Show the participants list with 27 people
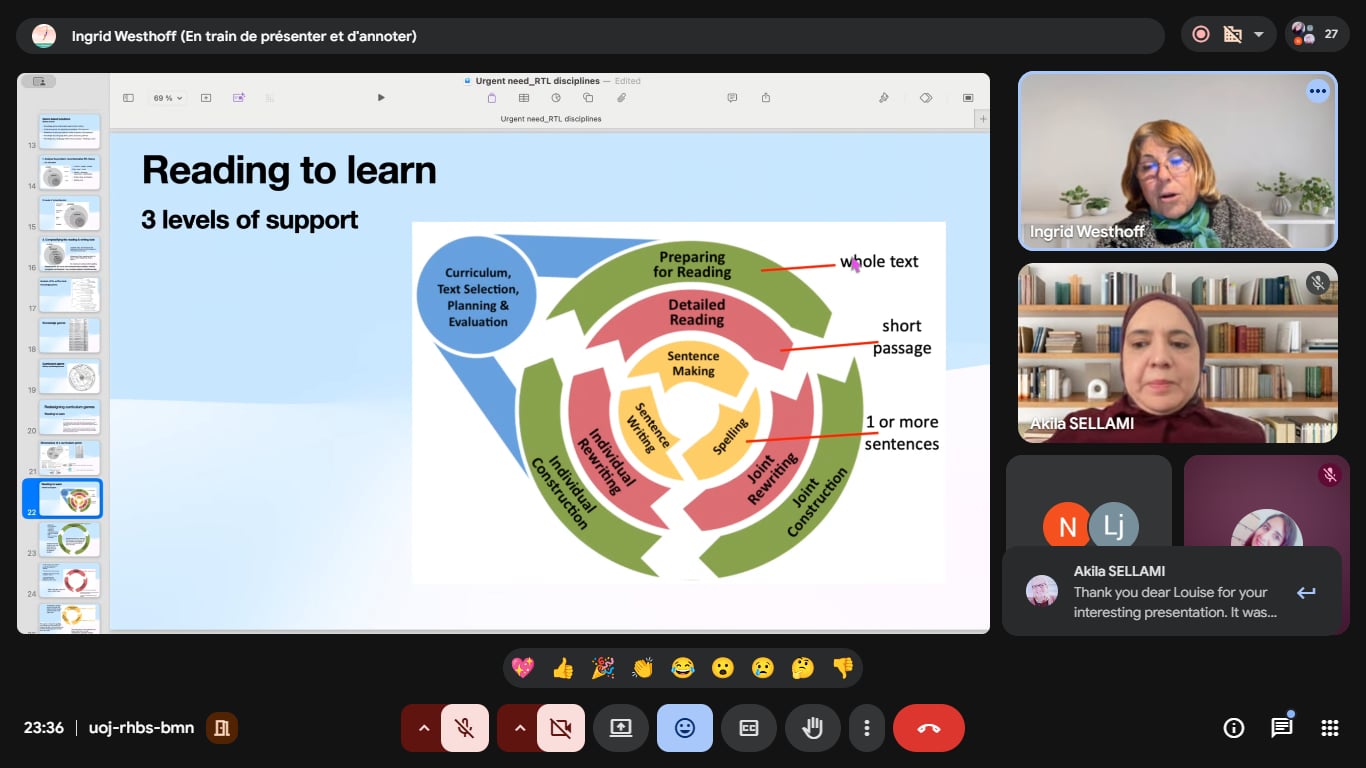The image size is (1366, 768). pos(1317,34)
